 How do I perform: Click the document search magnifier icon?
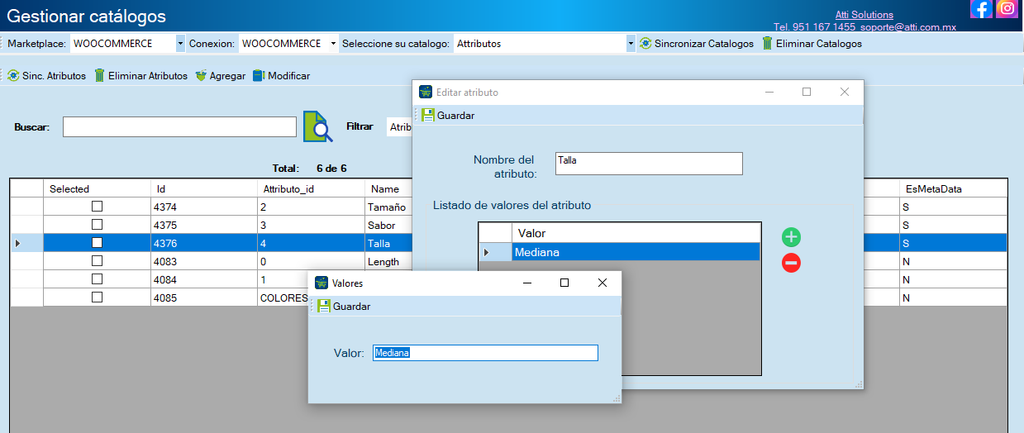(x=318, y=127)
